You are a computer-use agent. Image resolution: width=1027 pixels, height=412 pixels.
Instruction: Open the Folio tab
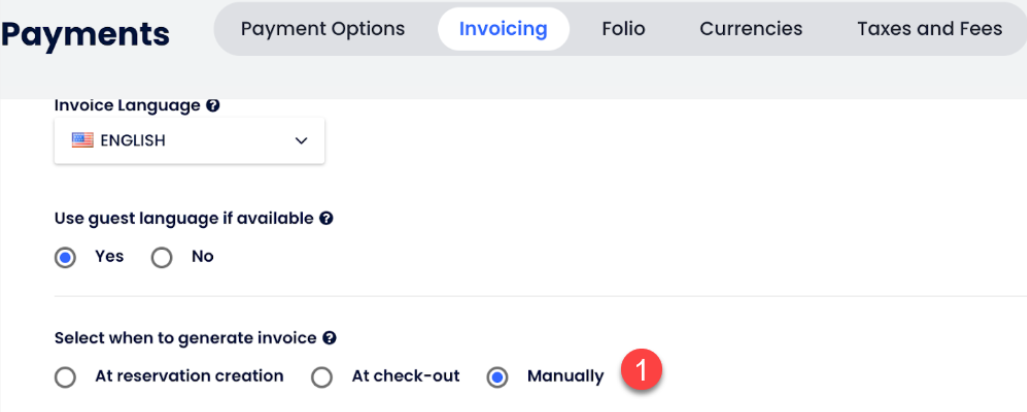click(x=623, y=29)
